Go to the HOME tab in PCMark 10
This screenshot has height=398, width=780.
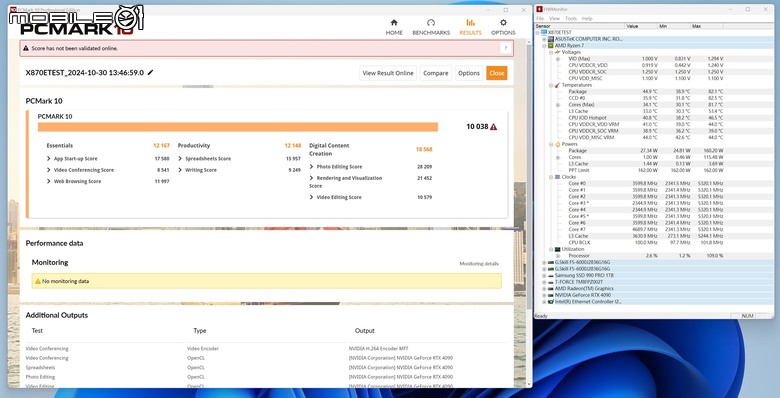(394, 27)
